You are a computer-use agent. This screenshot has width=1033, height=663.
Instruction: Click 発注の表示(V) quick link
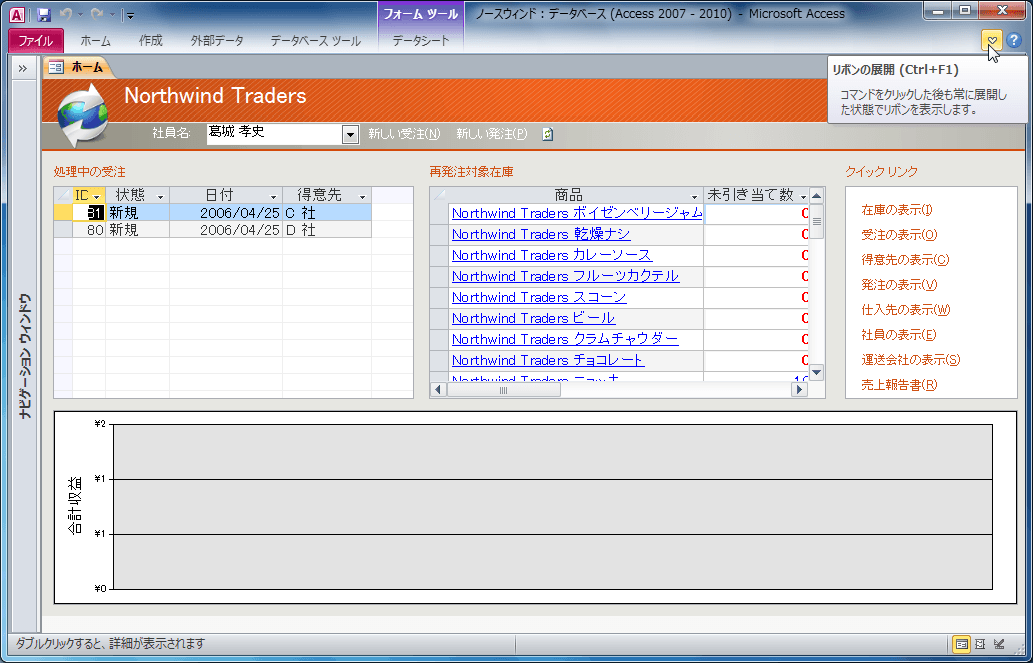(x=899, y=285)
